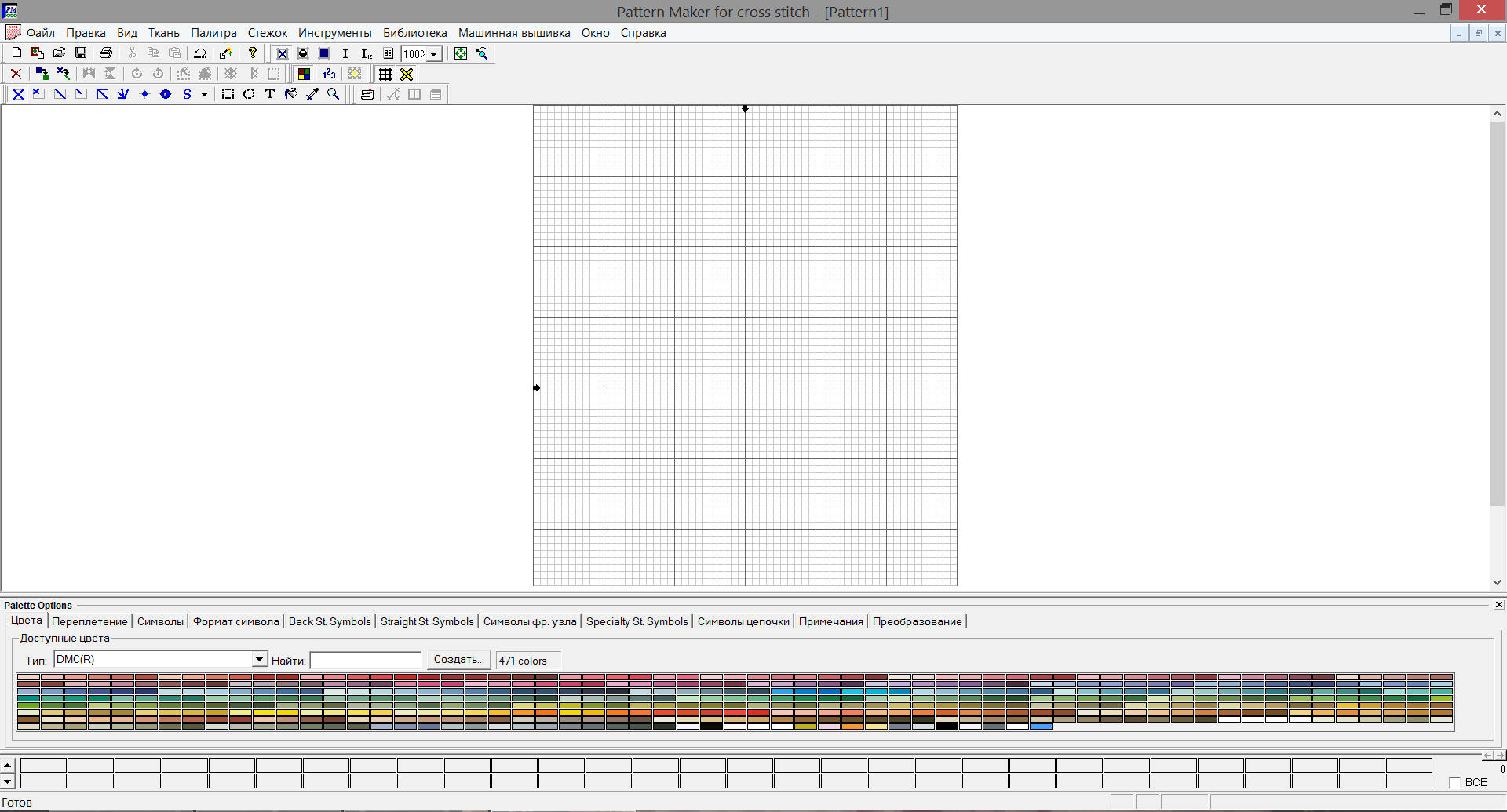Click the Создать... button
Screen dimensions: 1507x812
point(459,660)
